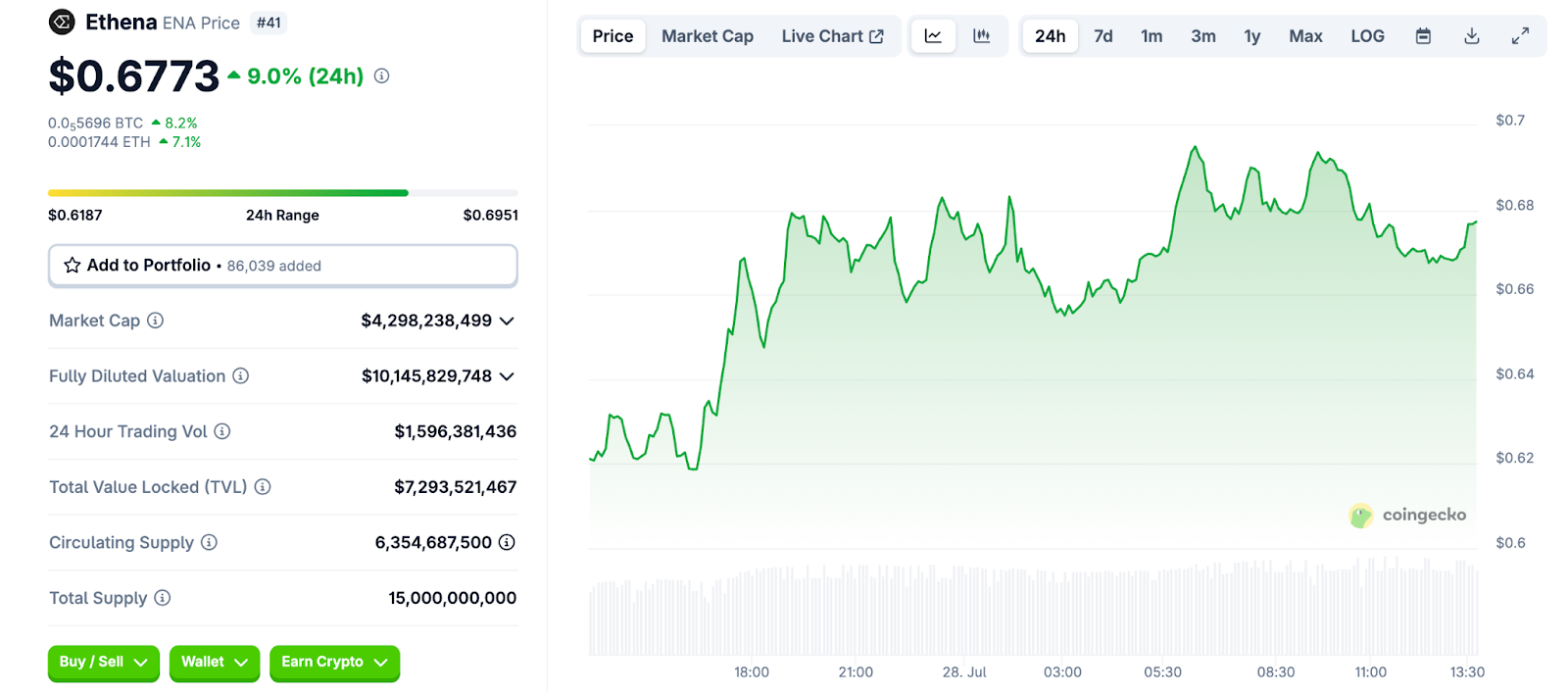Select the 7d time range
The width and height of the screenshot is (1568, 692).
pyautogui.click(x=1102, y=36)
